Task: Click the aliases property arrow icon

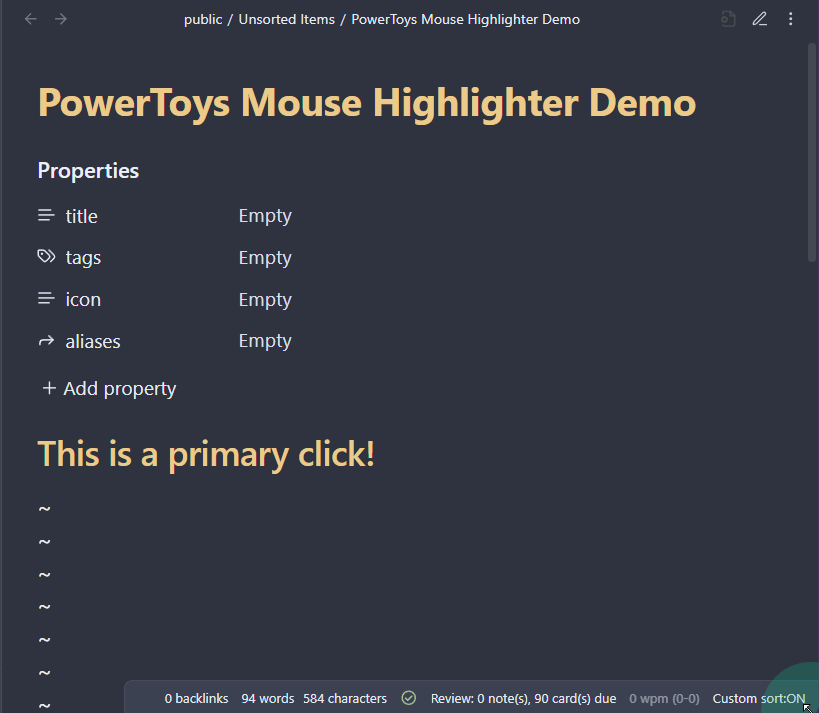Action: [x=46, y=341]
